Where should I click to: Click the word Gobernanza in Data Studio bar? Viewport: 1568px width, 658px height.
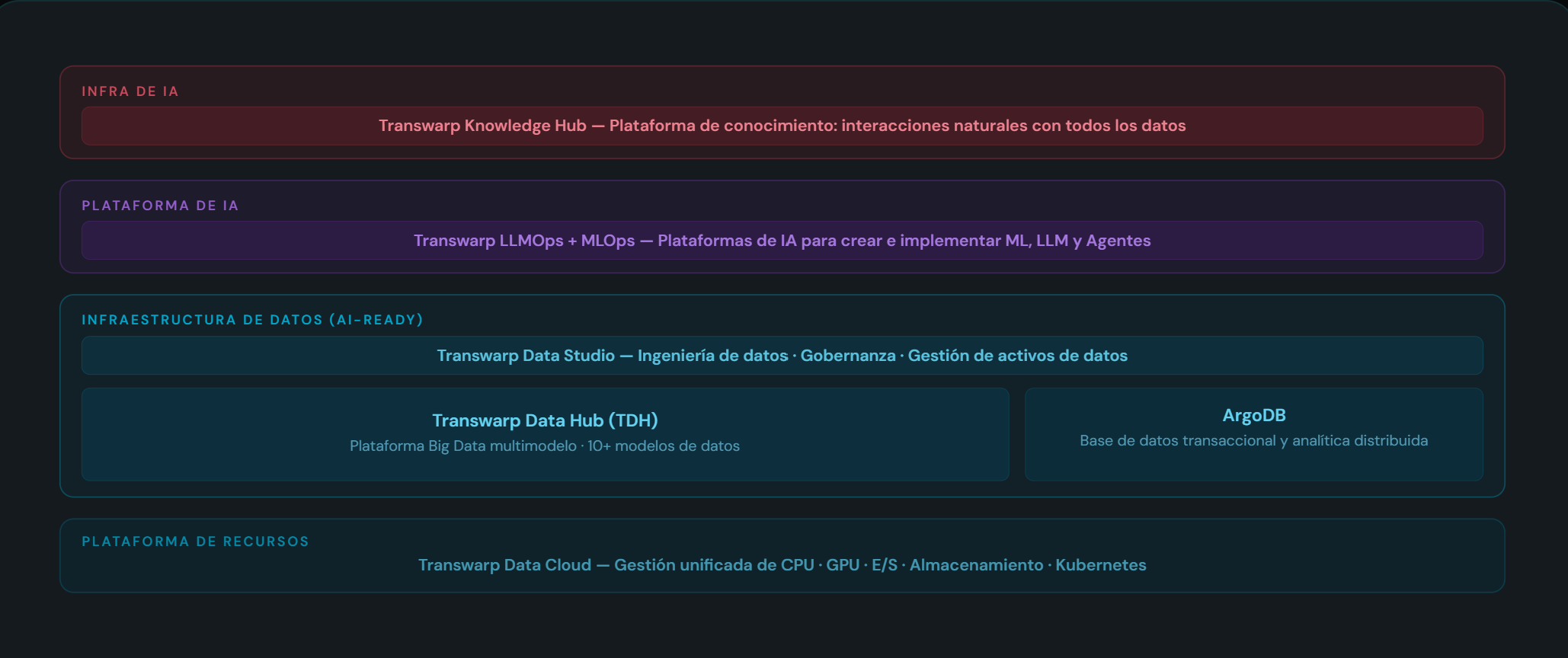(x=847, y=356)
